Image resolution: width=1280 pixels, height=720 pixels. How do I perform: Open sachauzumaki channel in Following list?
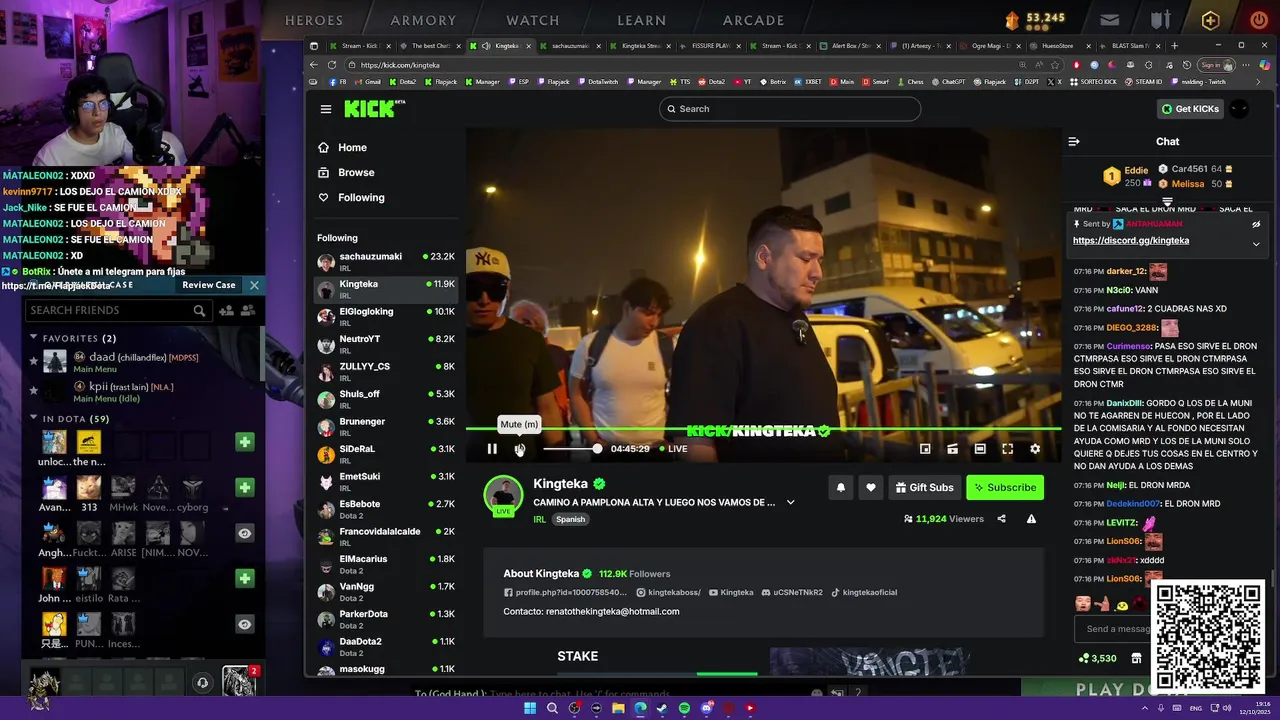(386, 262)
